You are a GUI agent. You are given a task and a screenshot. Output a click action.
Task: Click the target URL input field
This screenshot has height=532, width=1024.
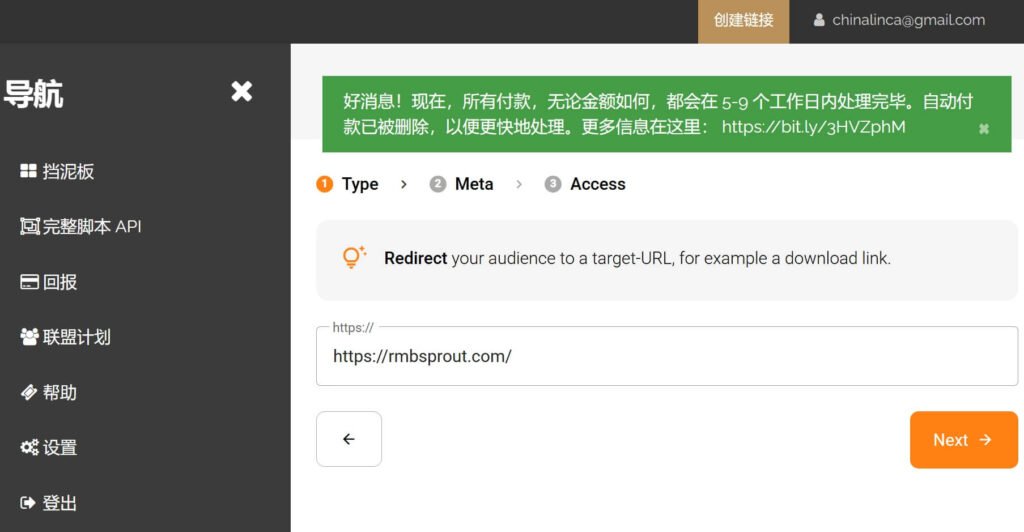coord(666,356)
